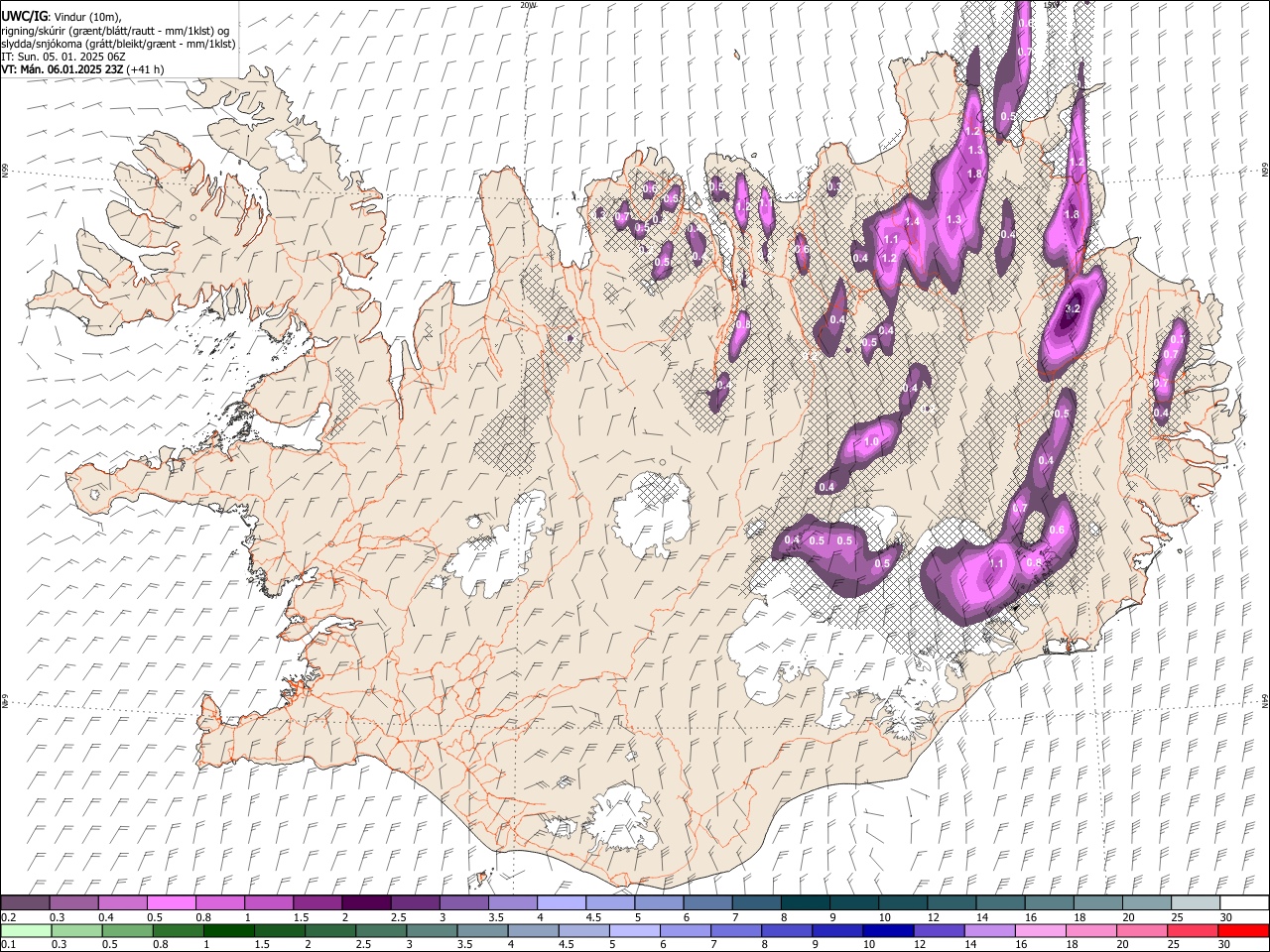Pick the 8–9 dark teal snow swatch
The image size is (1270, 952).
tap(805, 902)
